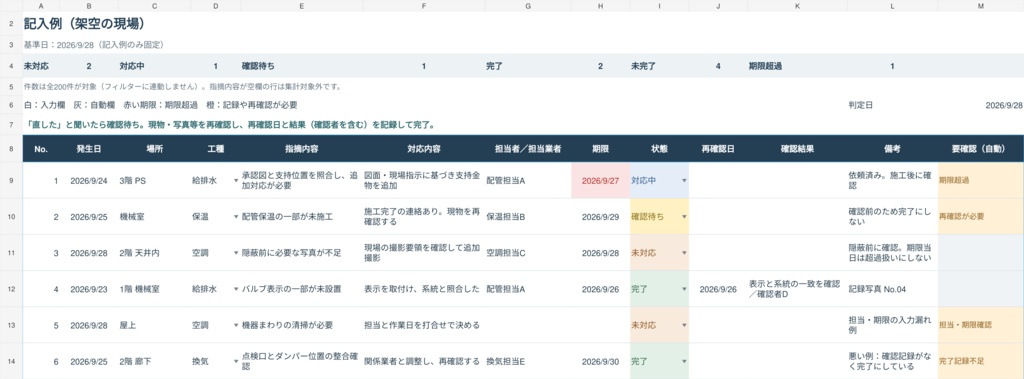This screenshot has width=1024, height=379.
Task: Open the 対応中 status dropdown arrow
Action: tap(684, 180)
